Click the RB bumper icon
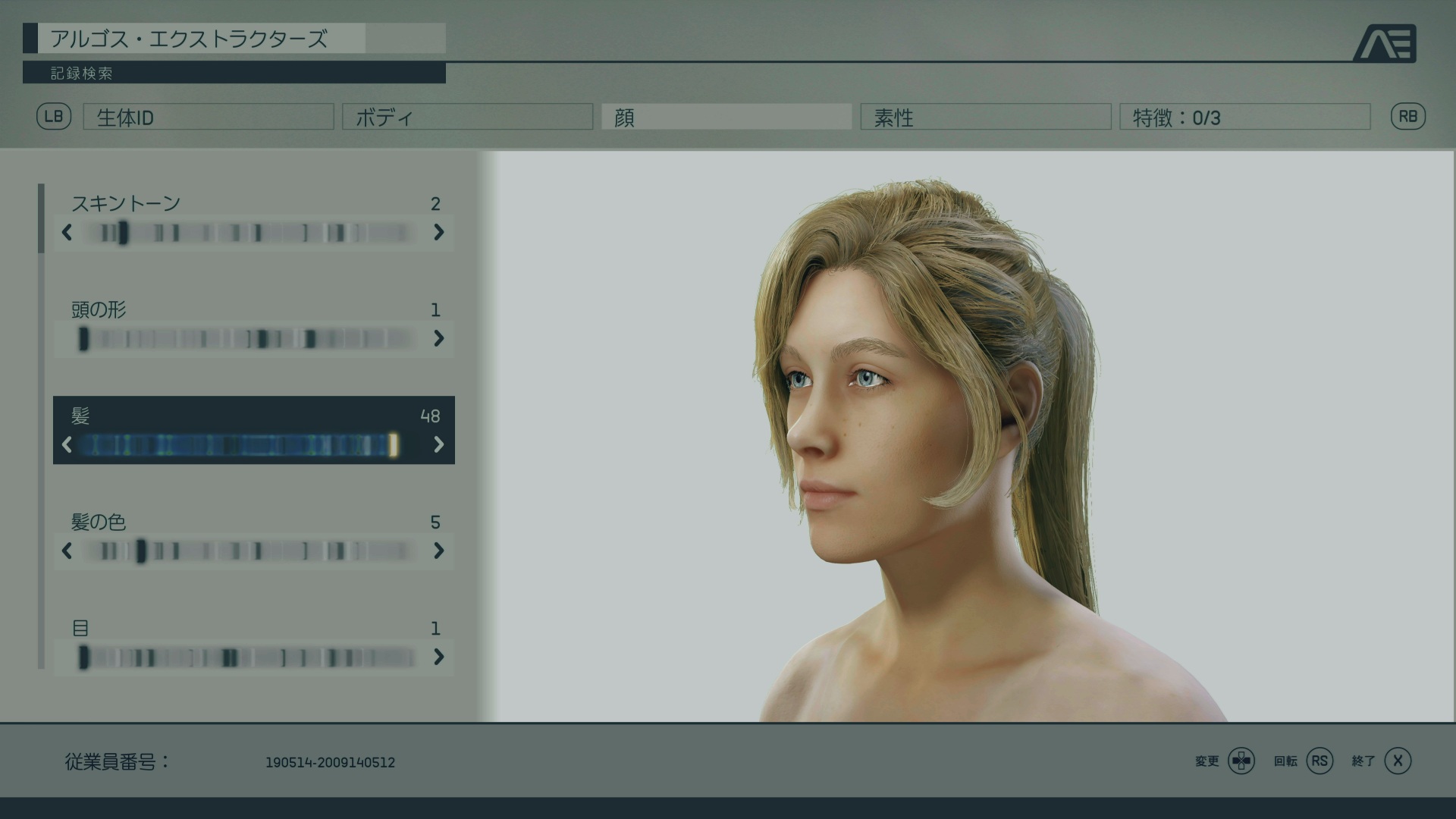 click(x=1407, y=117)
